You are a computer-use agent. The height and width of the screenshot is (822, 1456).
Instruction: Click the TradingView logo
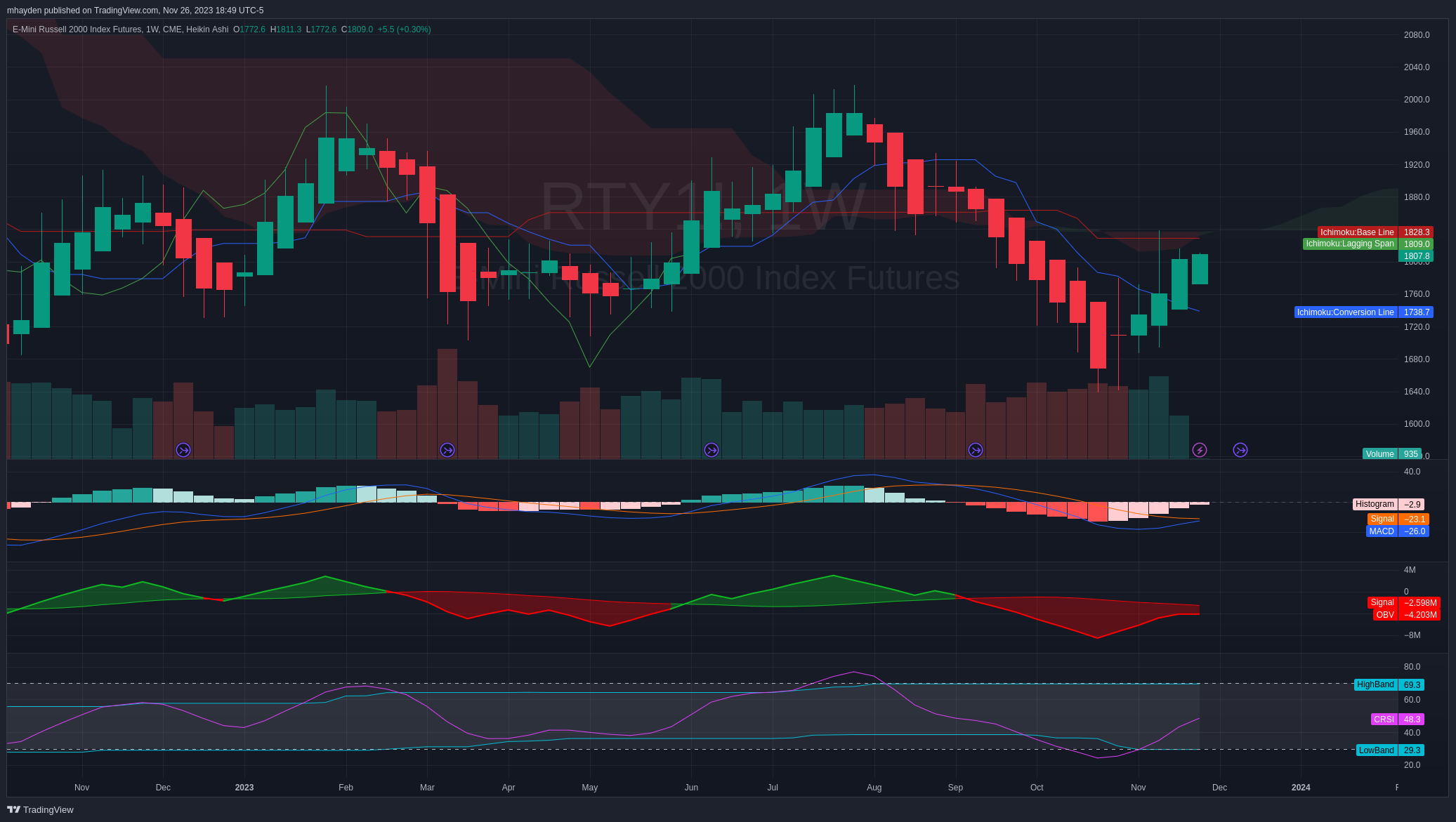[40, 809]
